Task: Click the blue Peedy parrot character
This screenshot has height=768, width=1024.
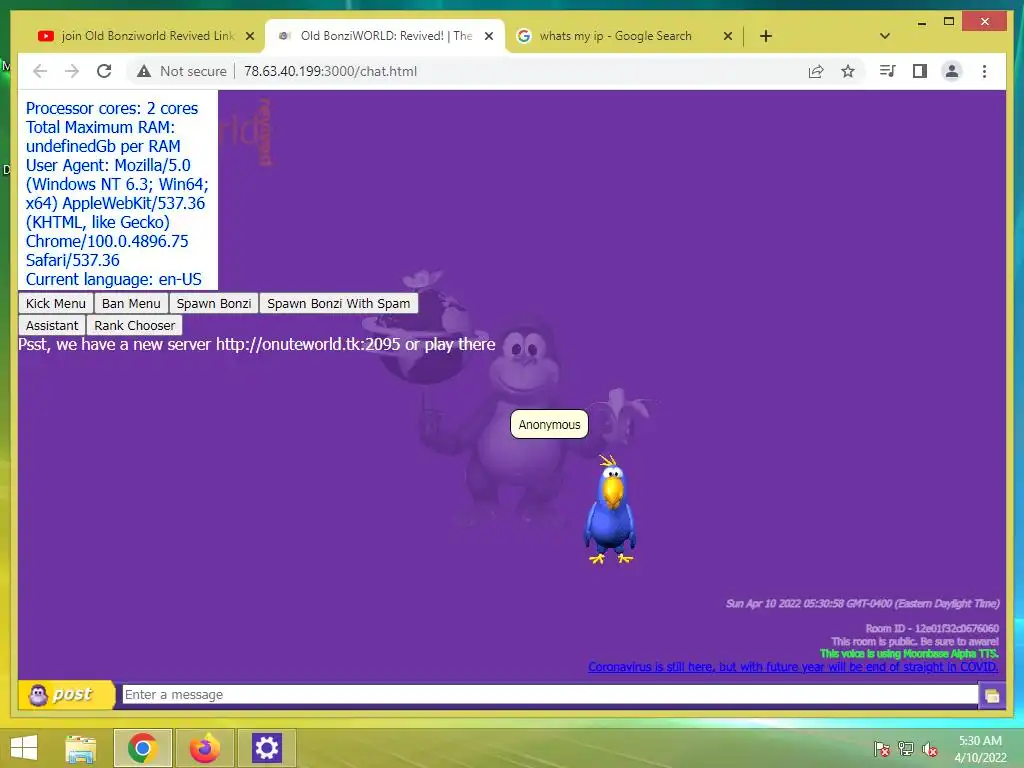Action: (x=609, y=510)
